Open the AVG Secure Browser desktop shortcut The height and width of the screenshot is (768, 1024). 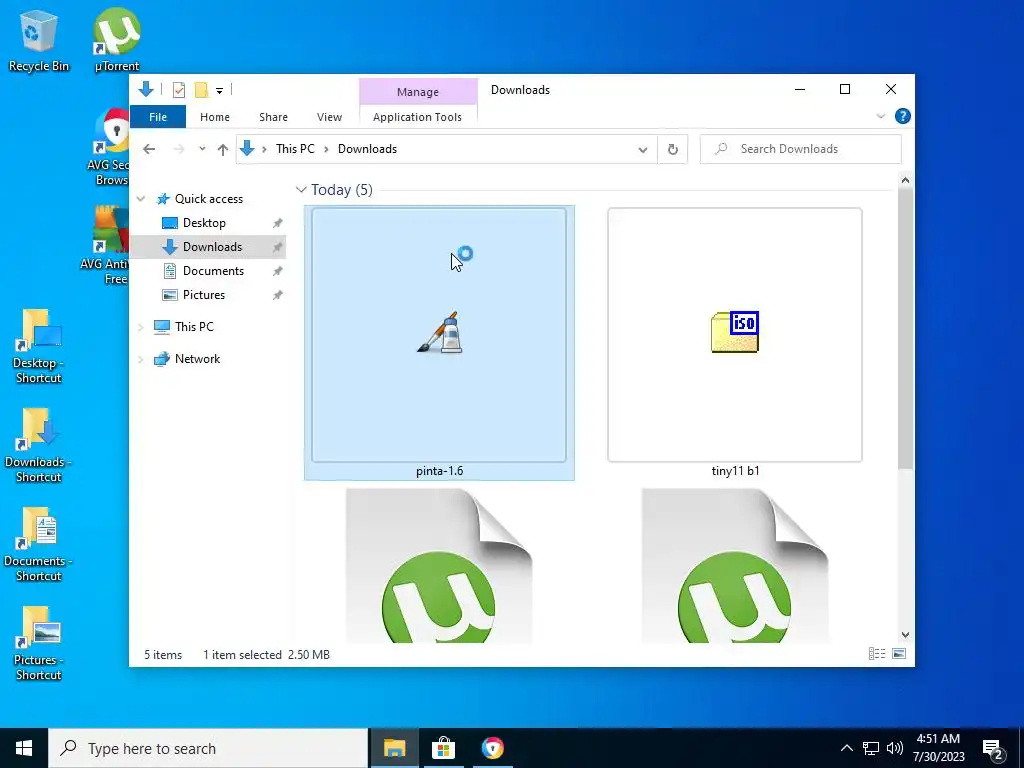pos(111,146)
